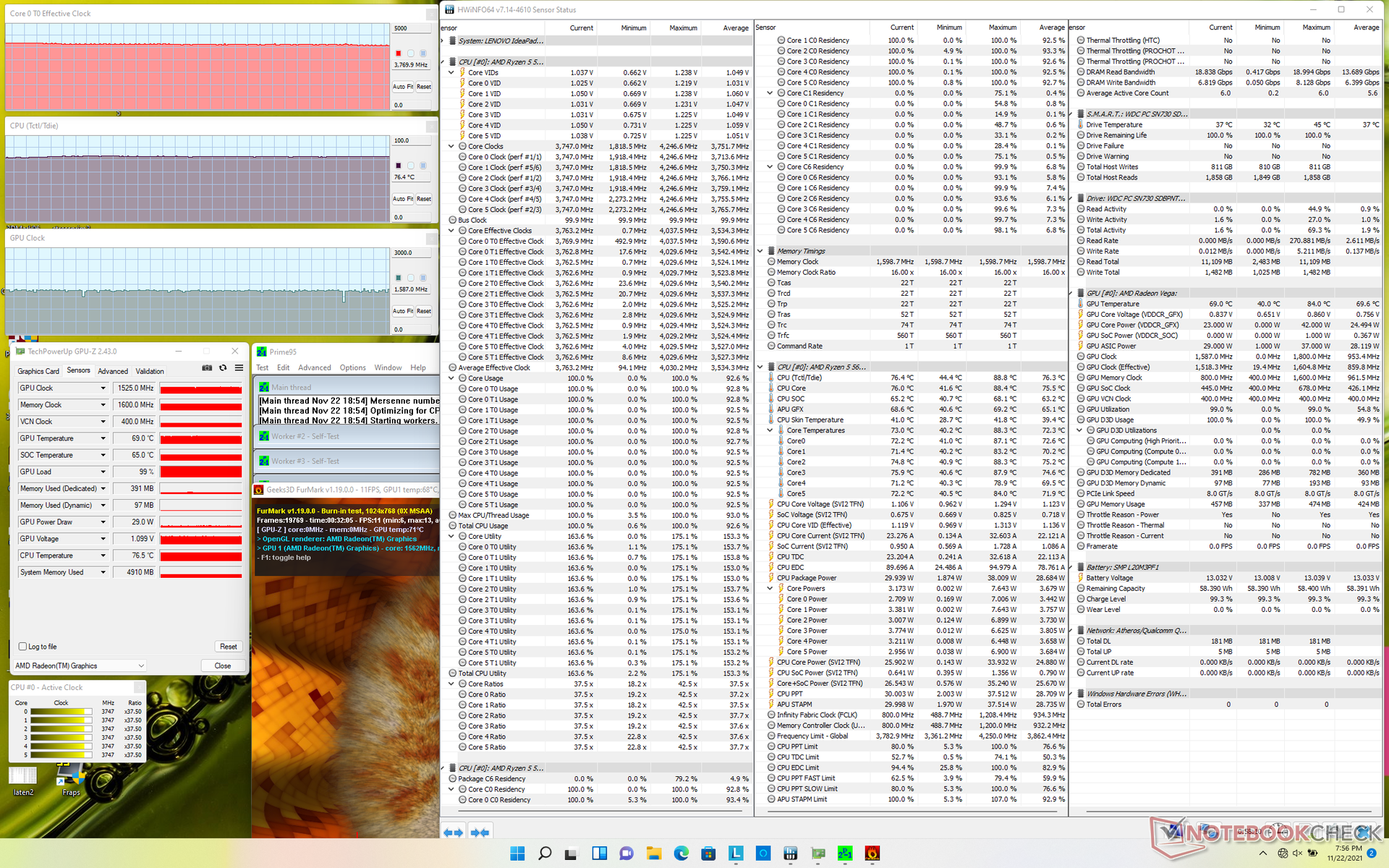Open FurMark from the taskbar
Viewport: 1389px width, 868px height.
[872, 854]
